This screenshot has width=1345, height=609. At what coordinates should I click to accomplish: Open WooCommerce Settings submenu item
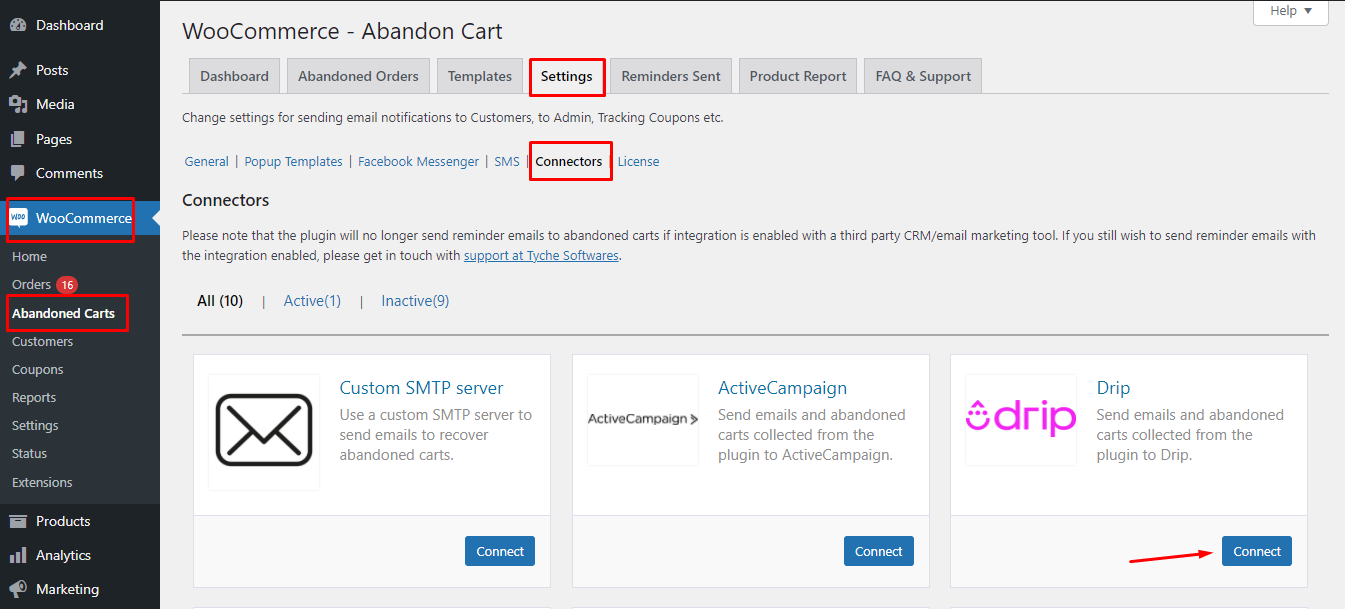[35, 425]
